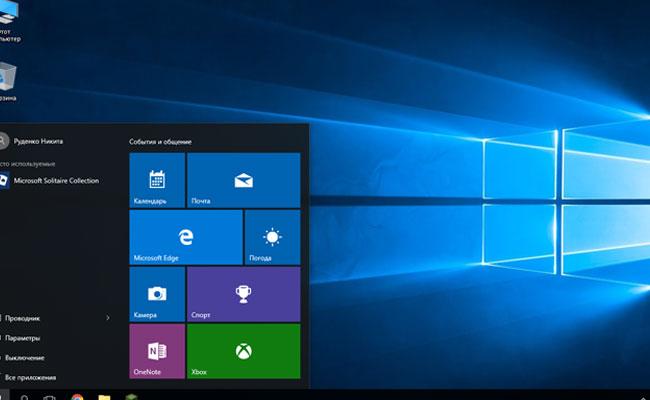Open File Explorer from the taskbar

[x=104, y=397]
